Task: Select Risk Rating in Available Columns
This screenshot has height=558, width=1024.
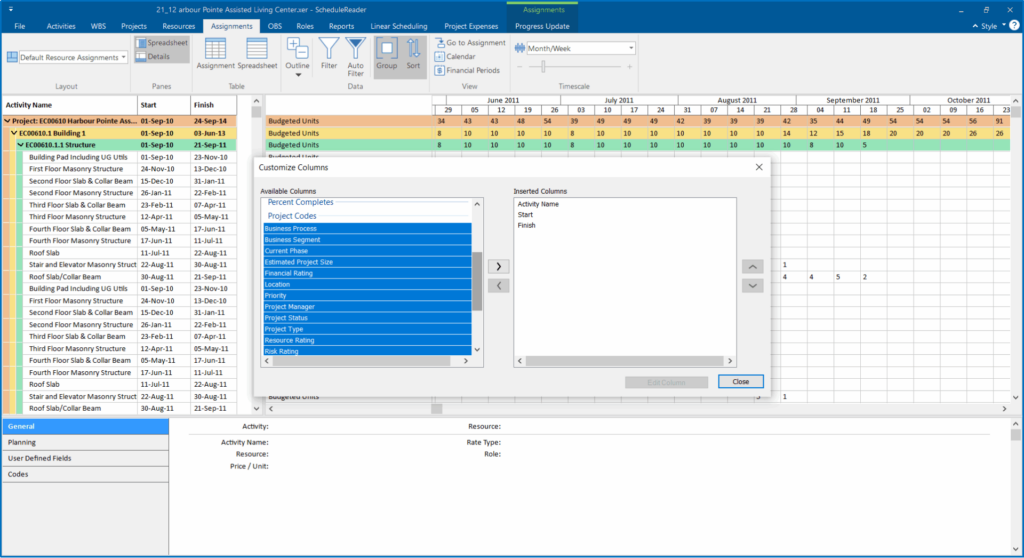Action: pyautogui.click(x=367, y=351)
